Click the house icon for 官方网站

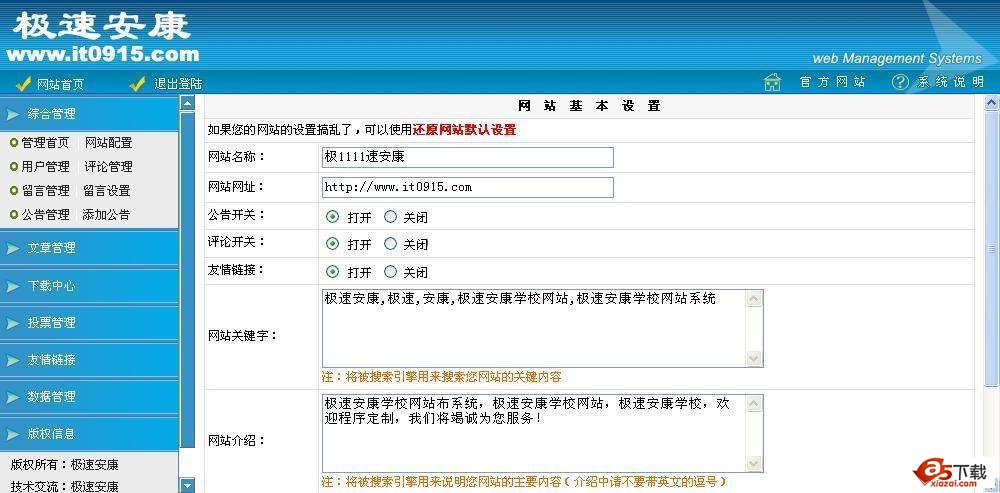(x=772, y=82)
